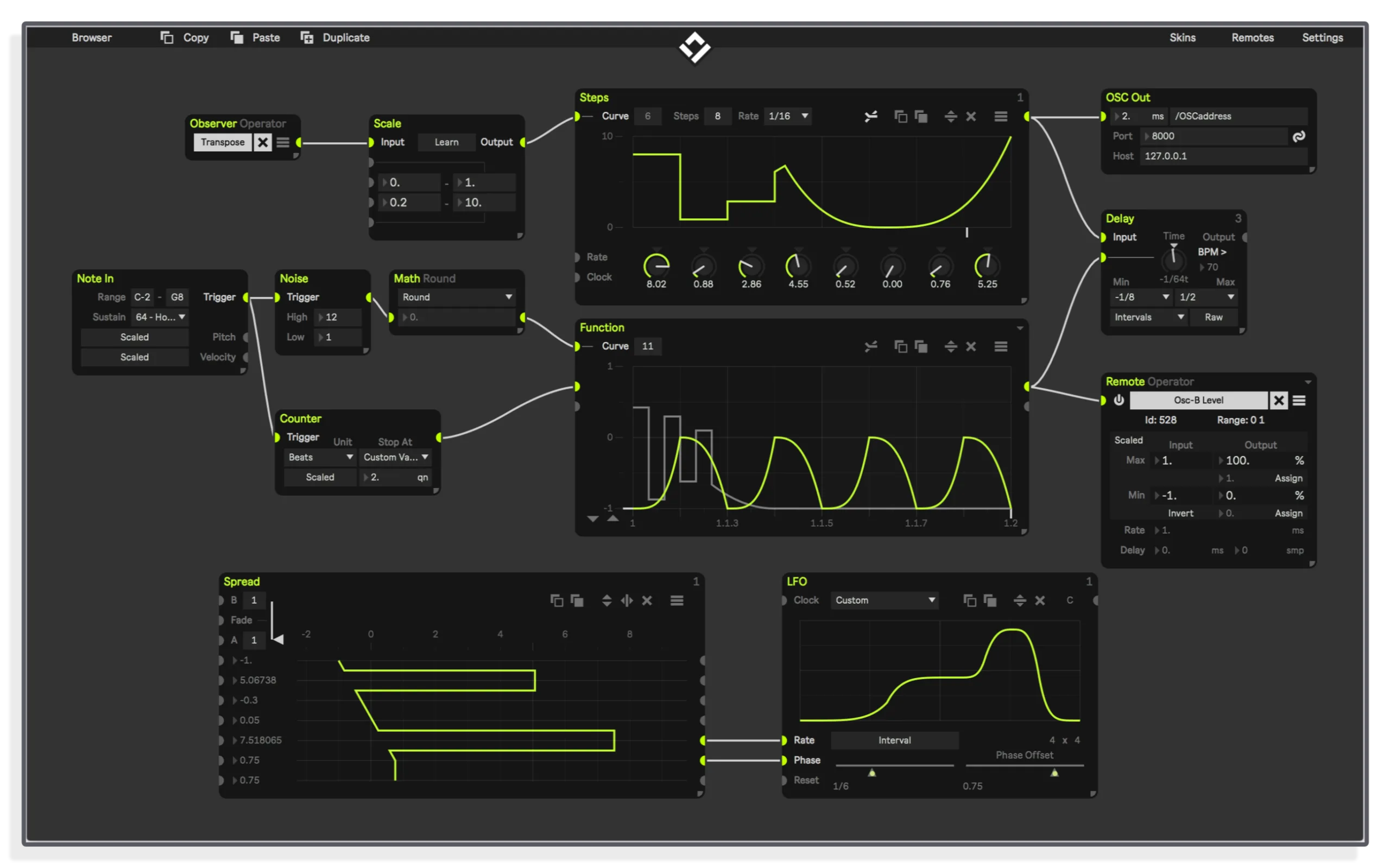Toggle Scaled mode for Pitch in Note In

[x=134, y=337]
